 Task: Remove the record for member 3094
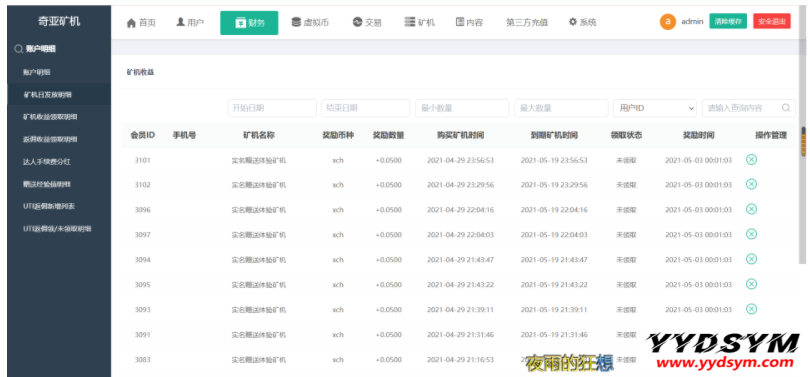(751, 259)
